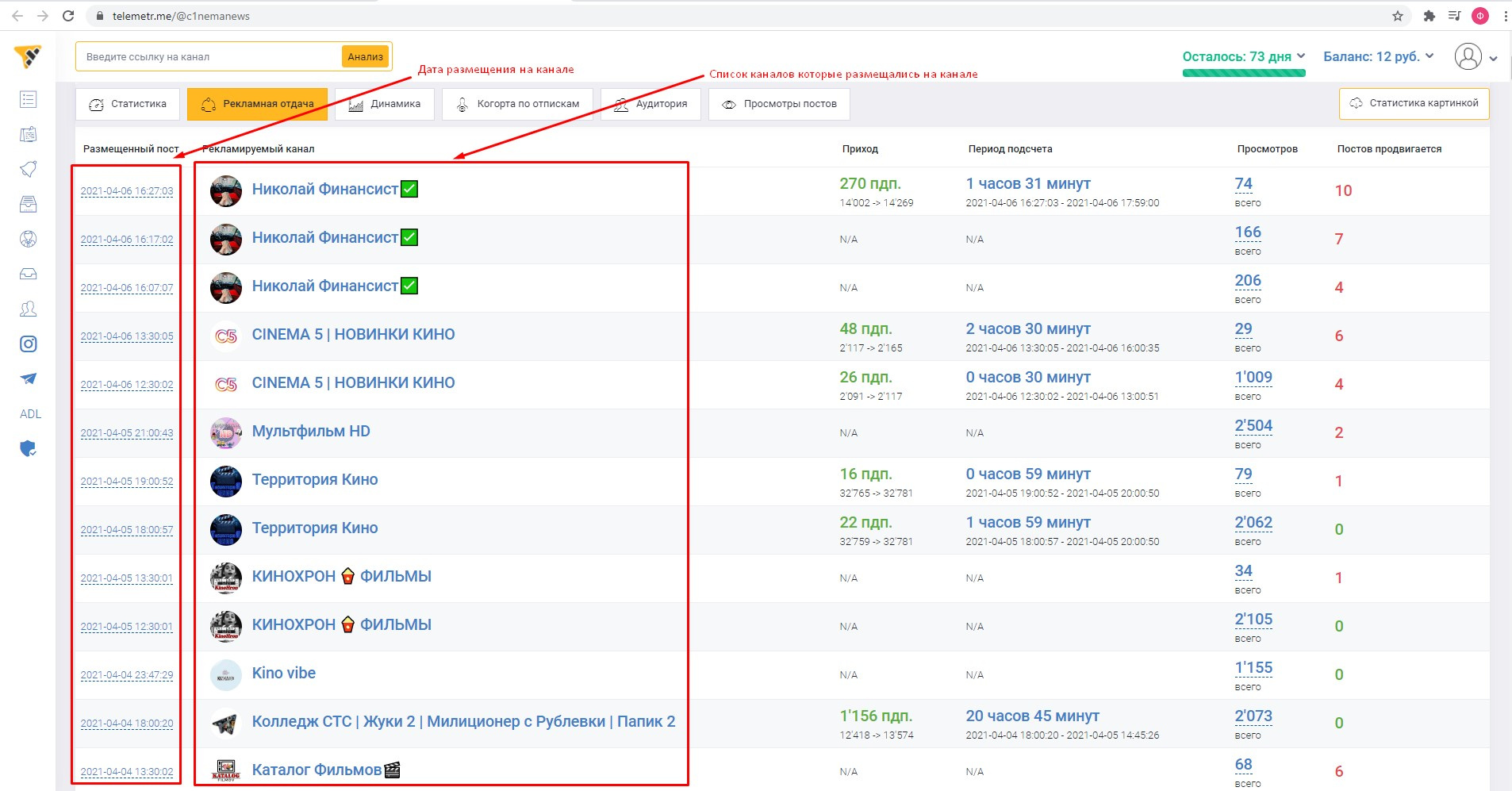Open the Когорта по отпискам tab
Screen dimensions: 1512x791
(517, 104)
